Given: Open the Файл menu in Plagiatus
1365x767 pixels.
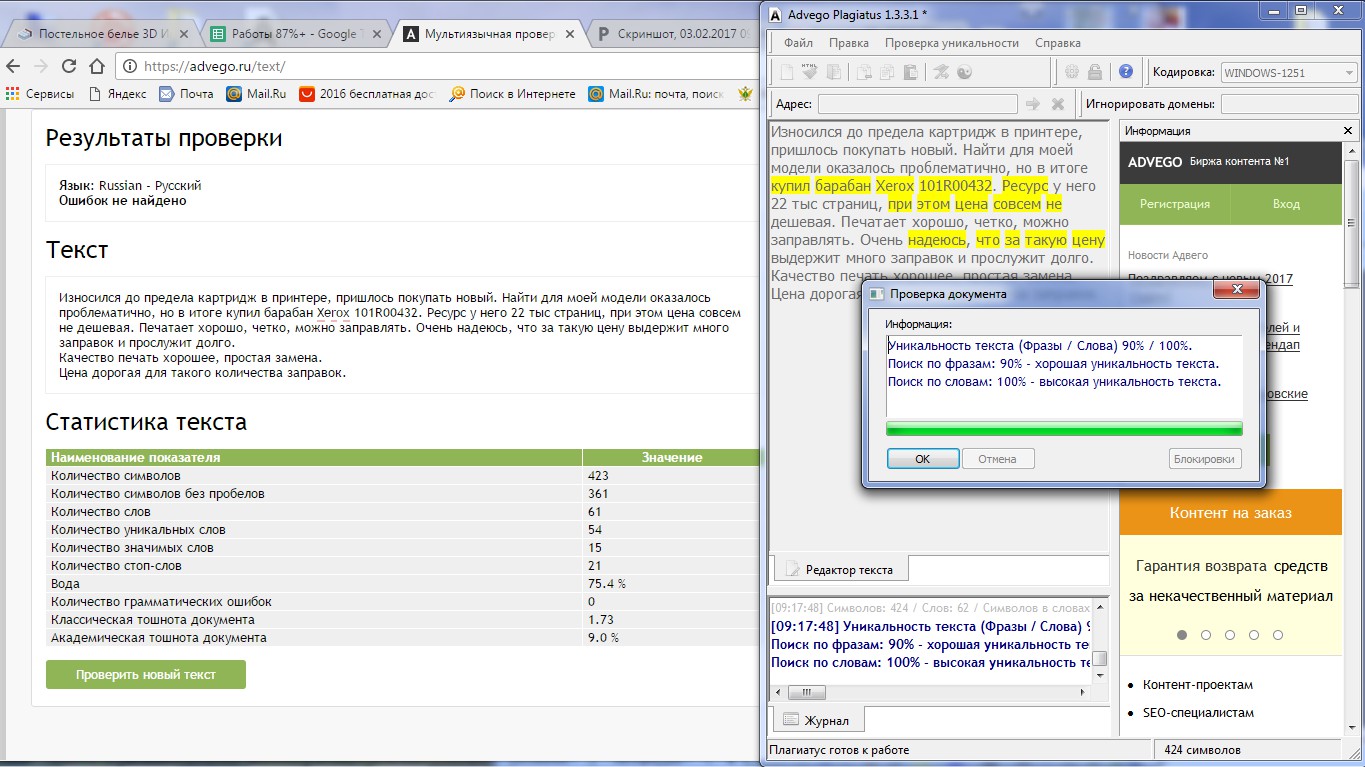Looking at the screenshot, I should pyautogui.click(x=798, y=43).
